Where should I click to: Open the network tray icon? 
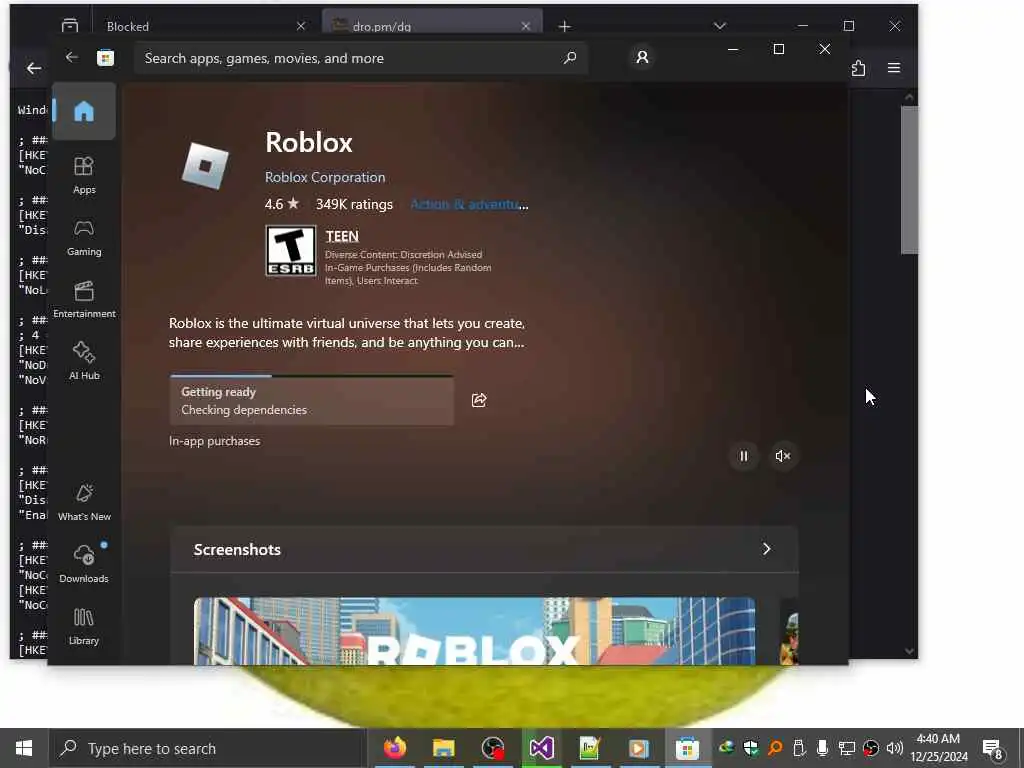(846, 748)
